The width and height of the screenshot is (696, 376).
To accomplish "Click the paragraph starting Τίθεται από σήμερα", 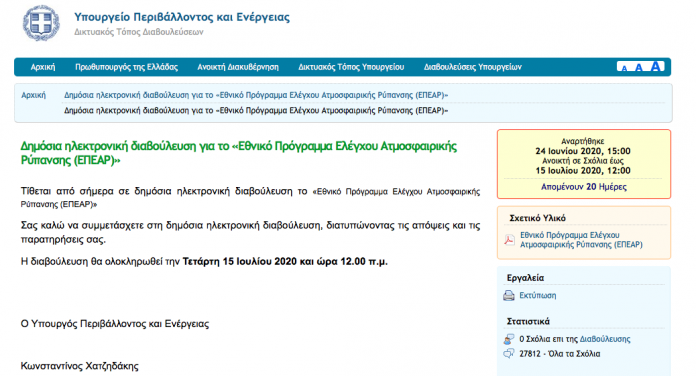I will pos(250,198).
